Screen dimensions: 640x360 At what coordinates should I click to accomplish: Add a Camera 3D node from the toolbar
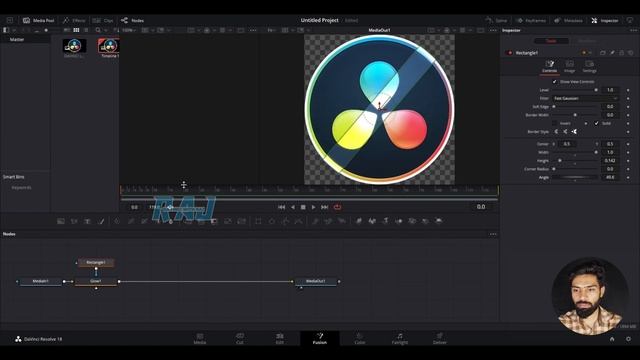(x=412, y=221)
